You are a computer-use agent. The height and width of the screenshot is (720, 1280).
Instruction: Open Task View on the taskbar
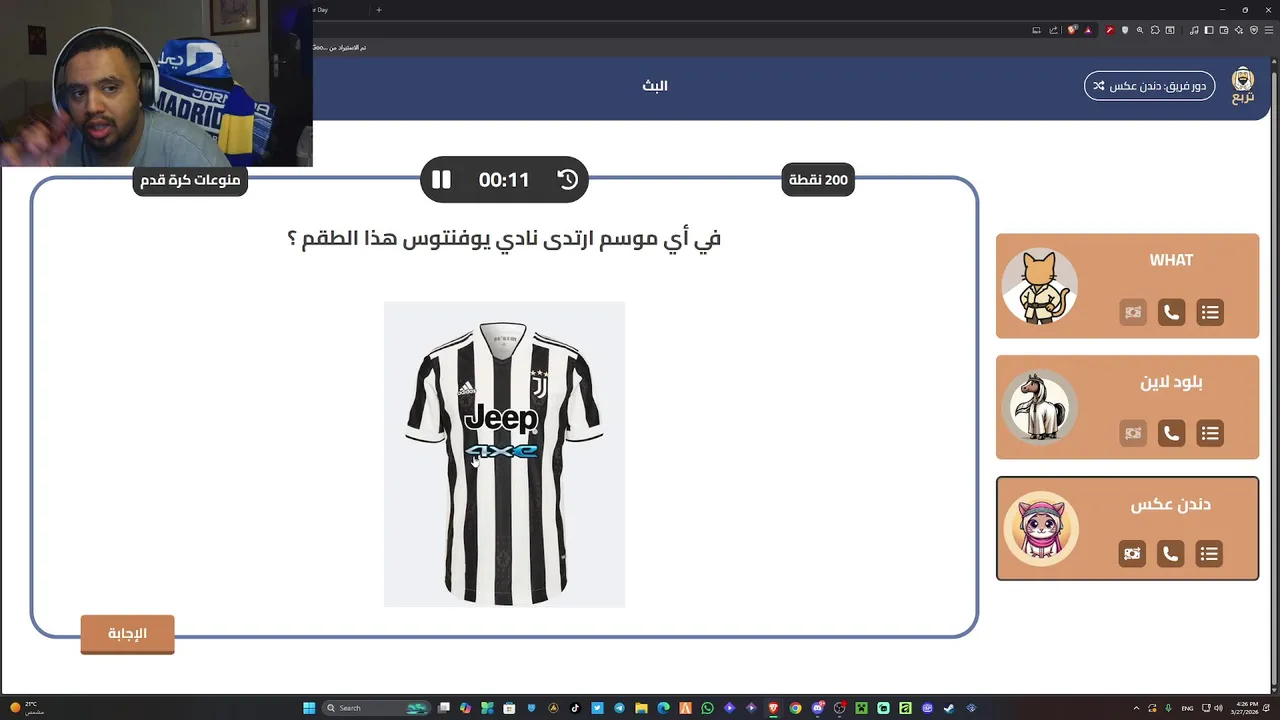pos(443,708)
